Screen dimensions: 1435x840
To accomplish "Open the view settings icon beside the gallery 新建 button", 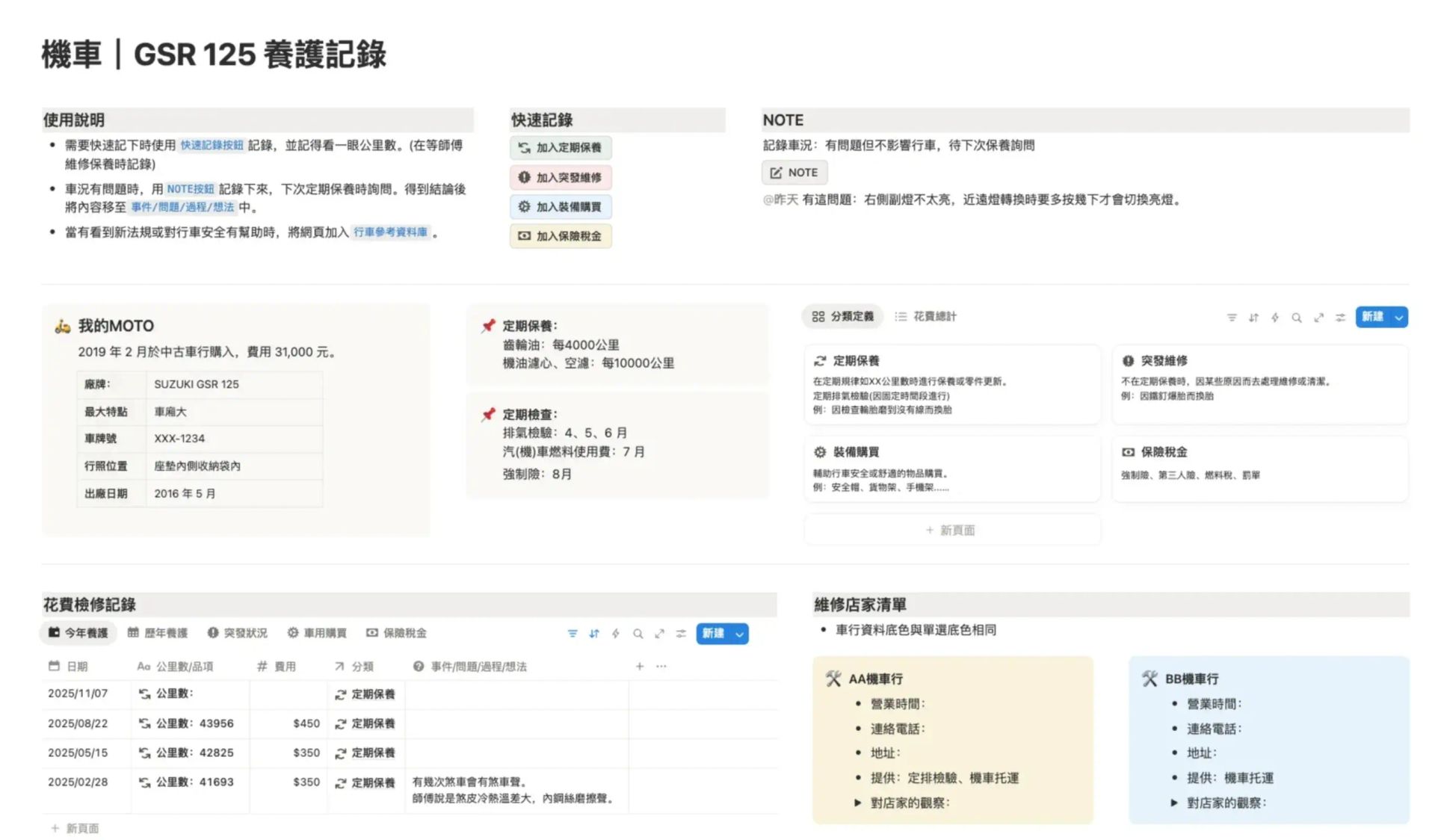I will (x=1340, y=318).
